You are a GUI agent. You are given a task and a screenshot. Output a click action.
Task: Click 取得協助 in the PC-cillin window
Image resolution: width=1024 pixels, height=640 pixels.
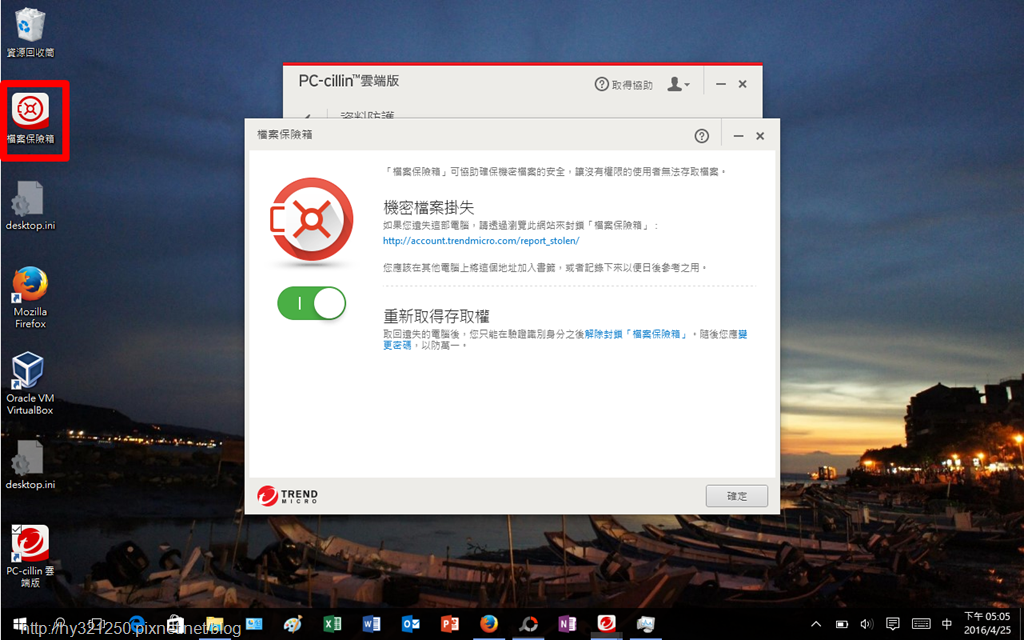[x=624, y=84]
